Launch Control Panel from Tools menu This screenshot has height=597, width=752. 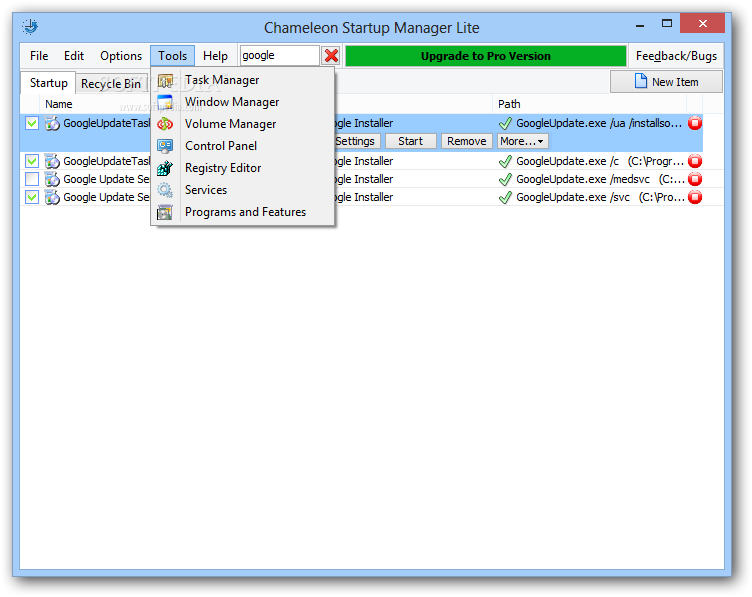[x=243, y=146]
